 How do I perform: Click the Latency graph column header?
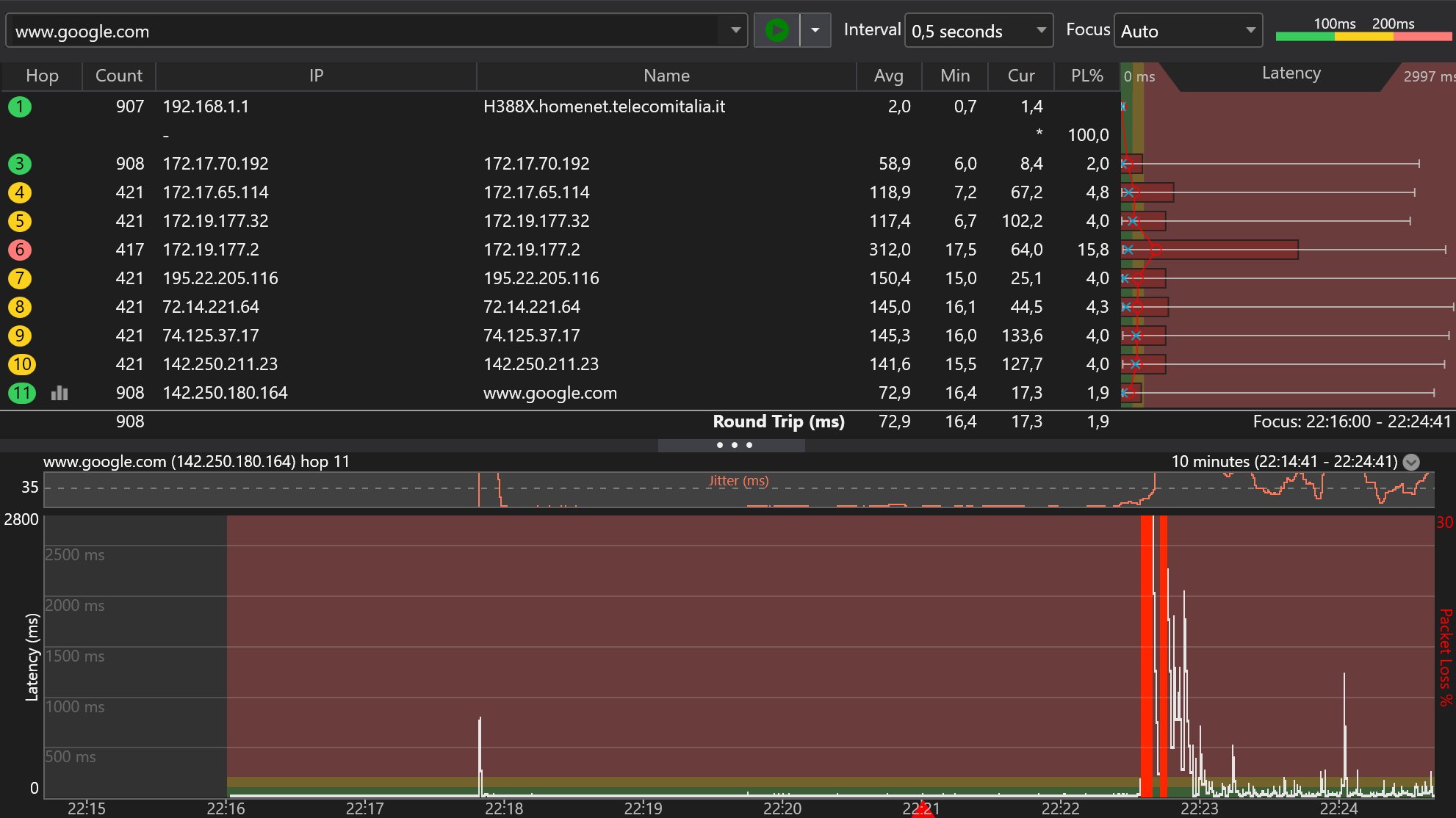click(x=1291, y=73)
